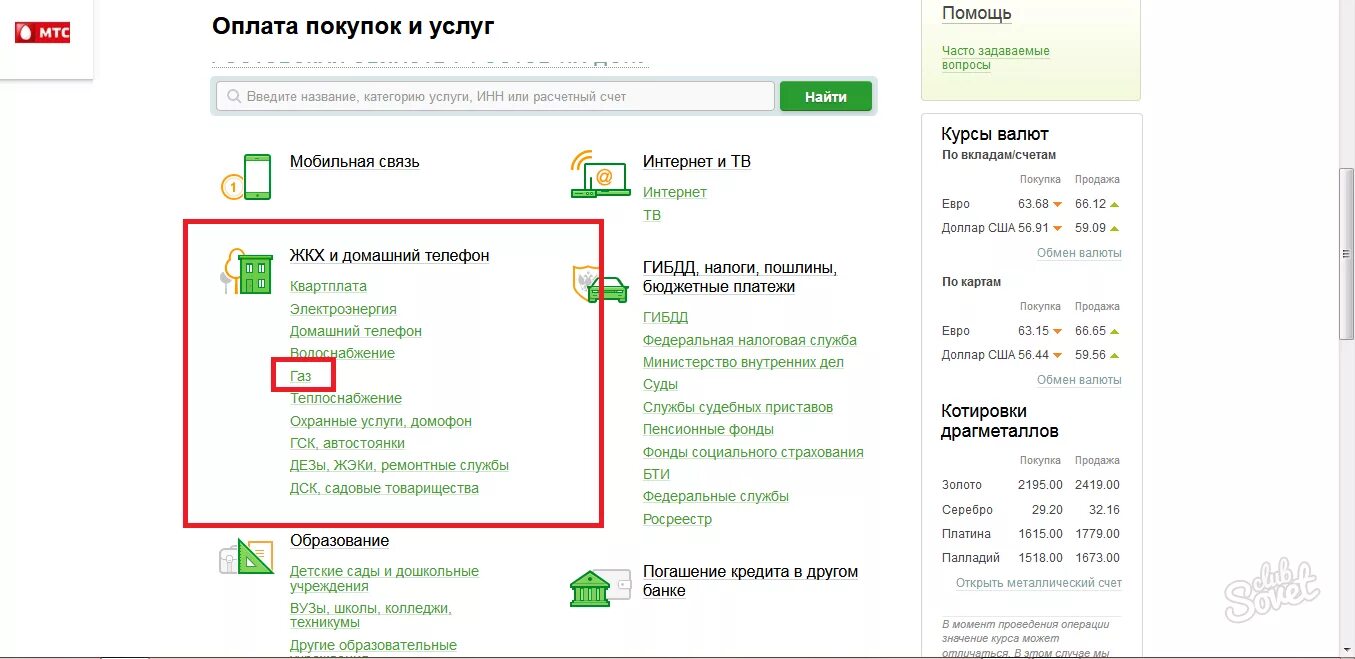Click Золото purchase price 2195.00

coord(1040,485)
